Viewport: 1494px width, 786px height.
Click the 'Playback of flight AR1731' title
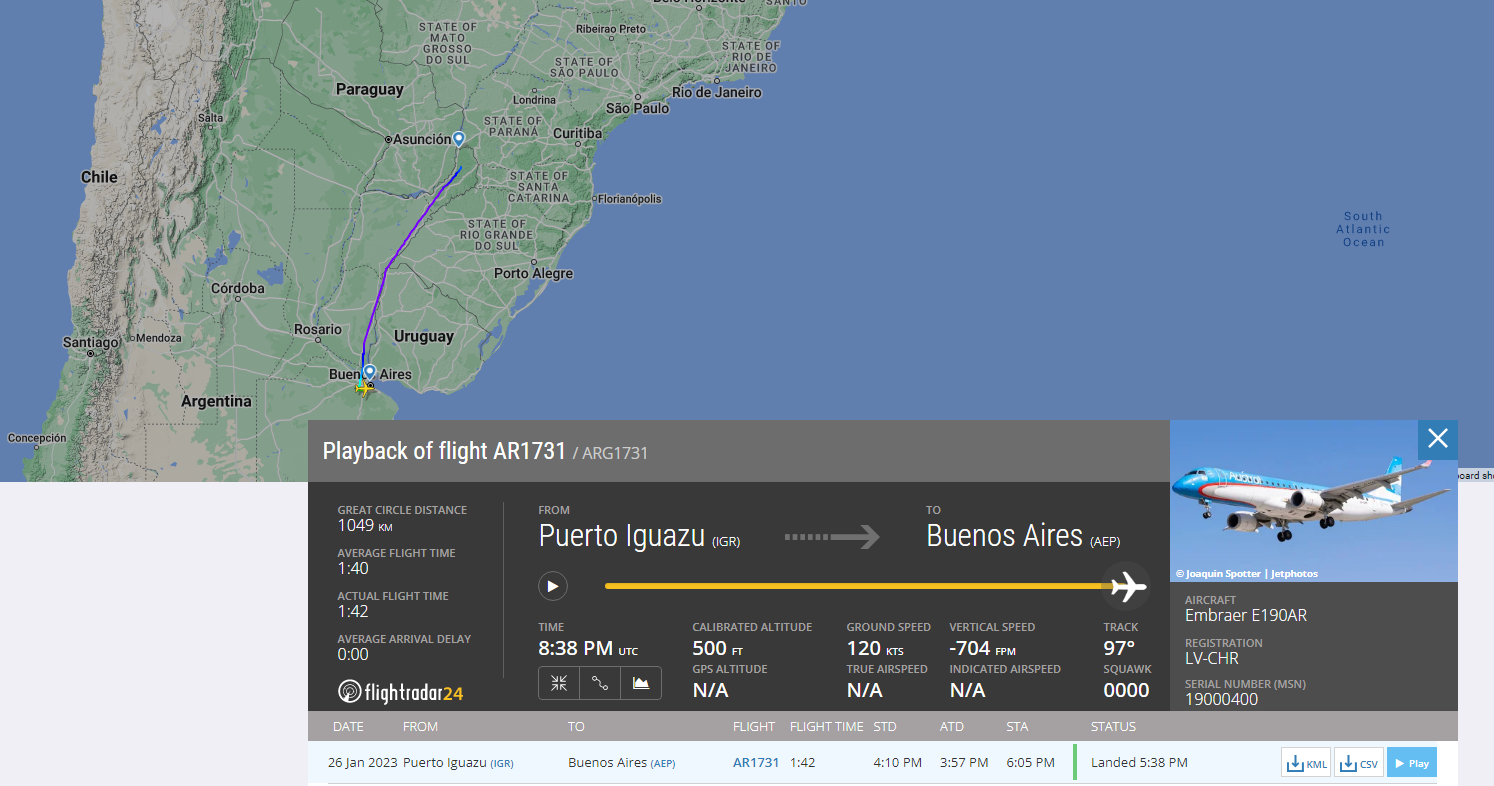pyautogui.click(x=444, y=451)
